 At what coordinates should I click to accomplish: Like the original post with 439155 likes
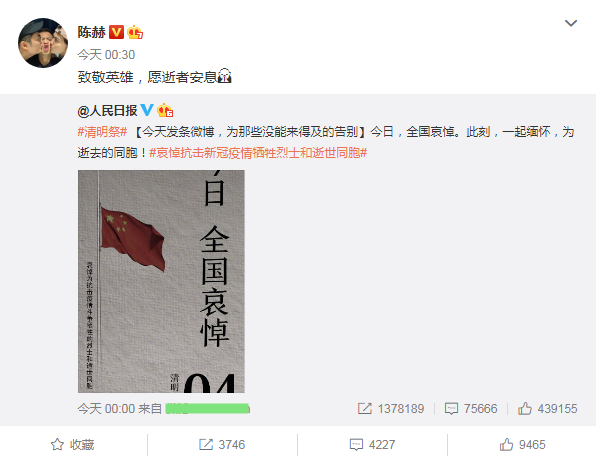click(547, 409)
